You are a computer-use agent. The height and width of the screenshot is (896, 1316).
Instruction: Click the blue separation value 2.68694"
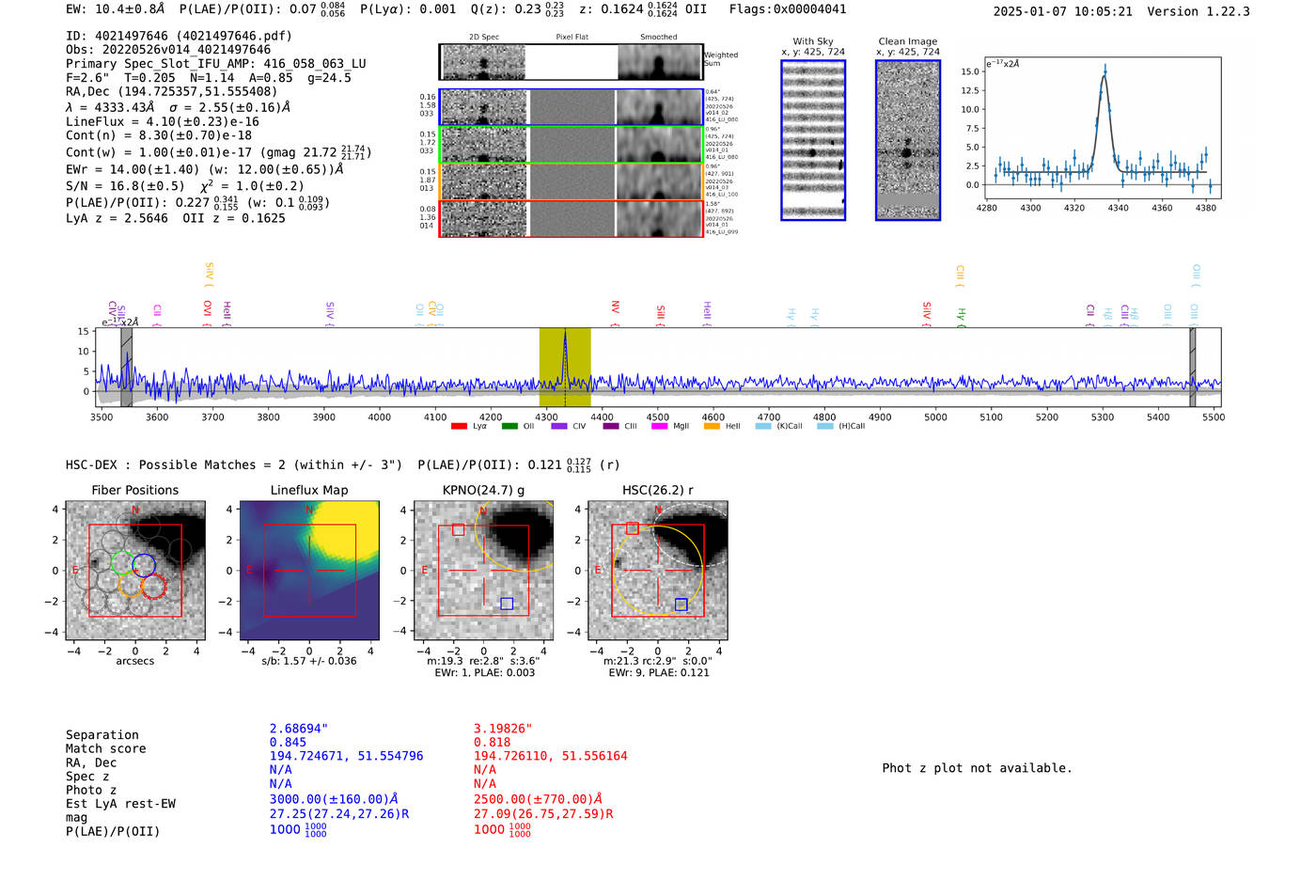[299, 729]
